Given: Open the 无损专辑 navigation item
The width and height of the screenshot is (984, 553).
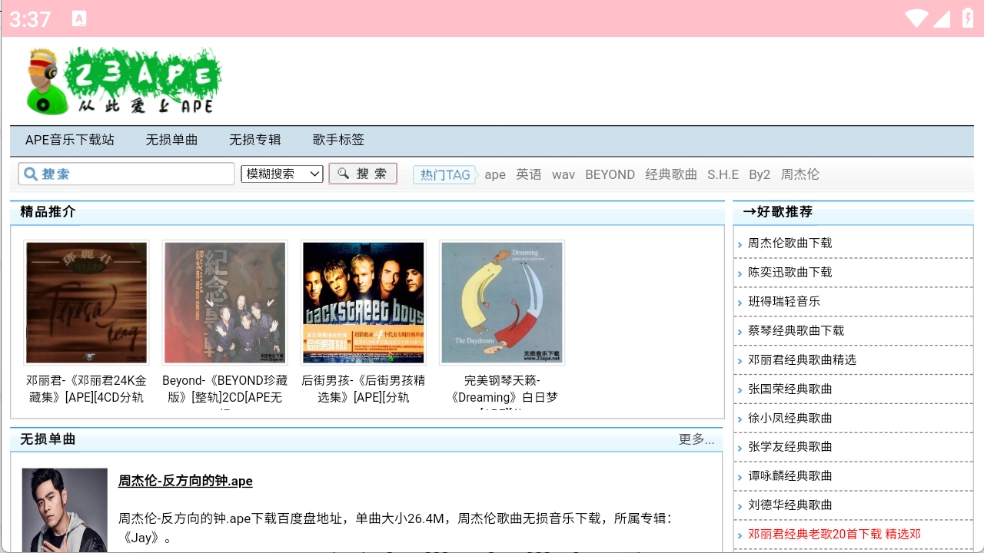Looking at the screenshot, I should (255, 140).
